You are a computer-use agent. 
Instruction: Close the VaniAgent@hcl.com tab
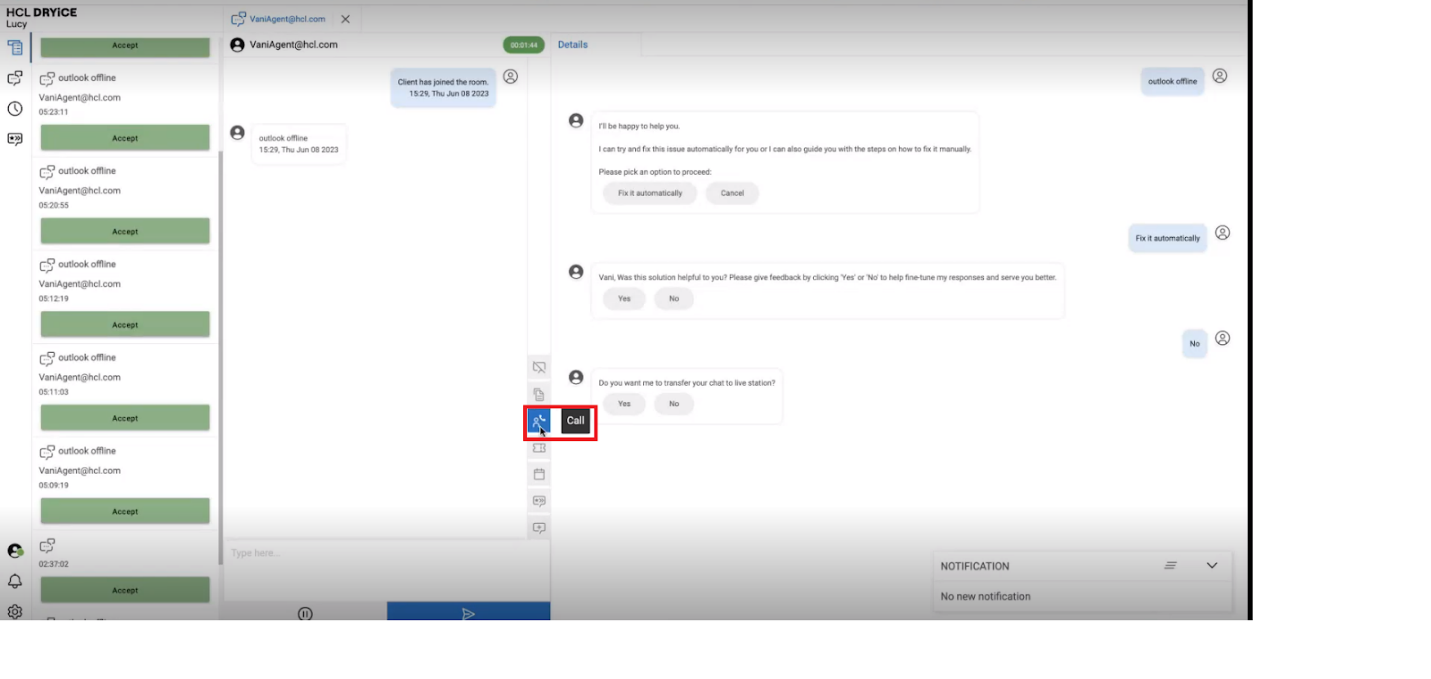pyautogui.click(x=345, y=19)
